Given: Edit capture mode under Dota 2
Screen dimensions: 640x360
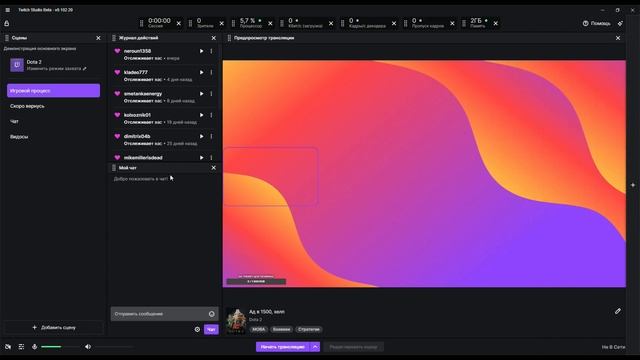Looking at the screenshot, I should [x=57, y=69].
